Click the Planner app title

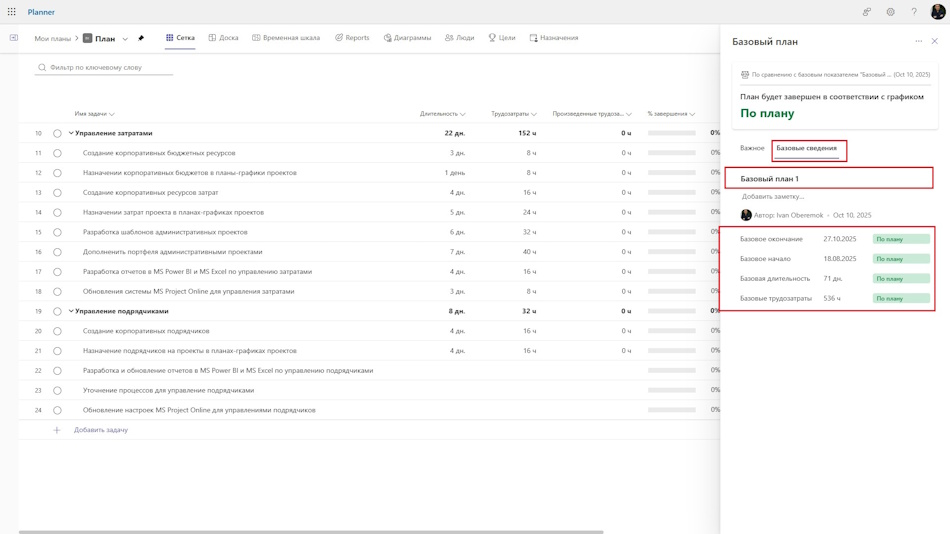[x=41, y=12]
